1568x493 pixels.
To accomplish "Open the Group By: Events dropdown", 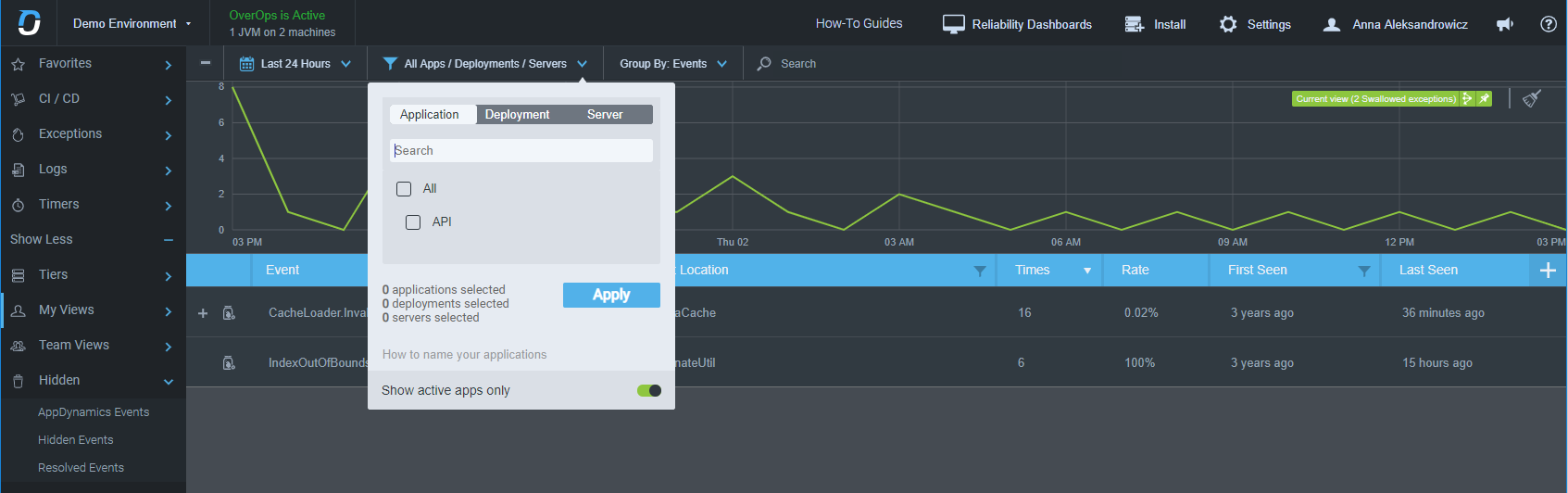I will [x=673, y=64].
